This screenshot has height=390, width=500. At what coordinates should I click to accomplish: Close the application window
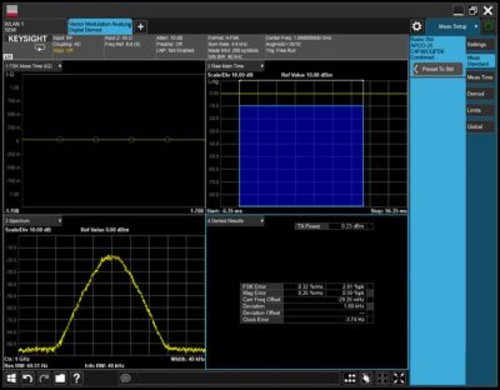click(x=488, y=11)
